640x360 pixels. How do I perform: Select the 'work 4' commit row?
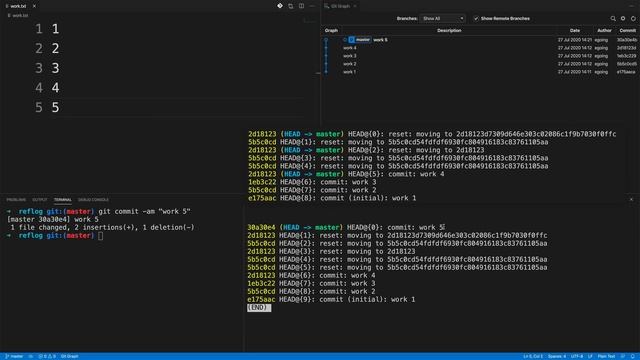click(x=480, y=48)
